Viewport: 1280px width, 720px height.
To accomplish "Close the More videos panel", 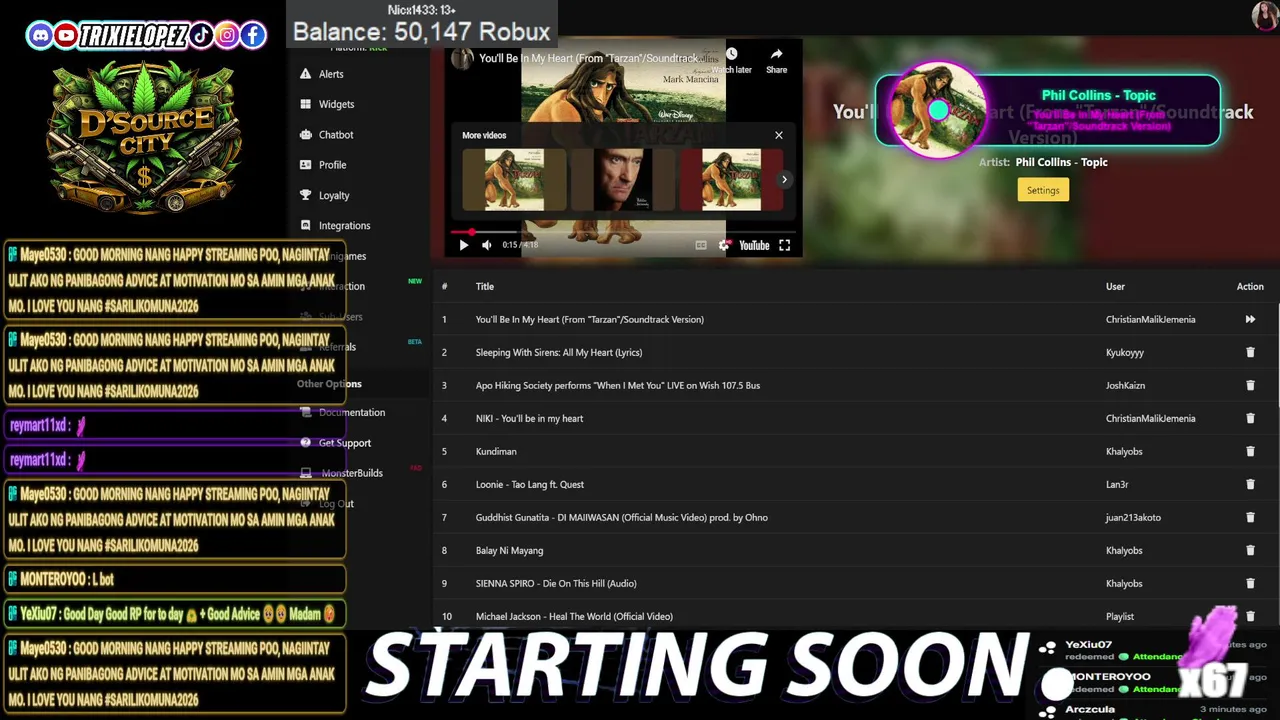I will (x=779, y=135).
